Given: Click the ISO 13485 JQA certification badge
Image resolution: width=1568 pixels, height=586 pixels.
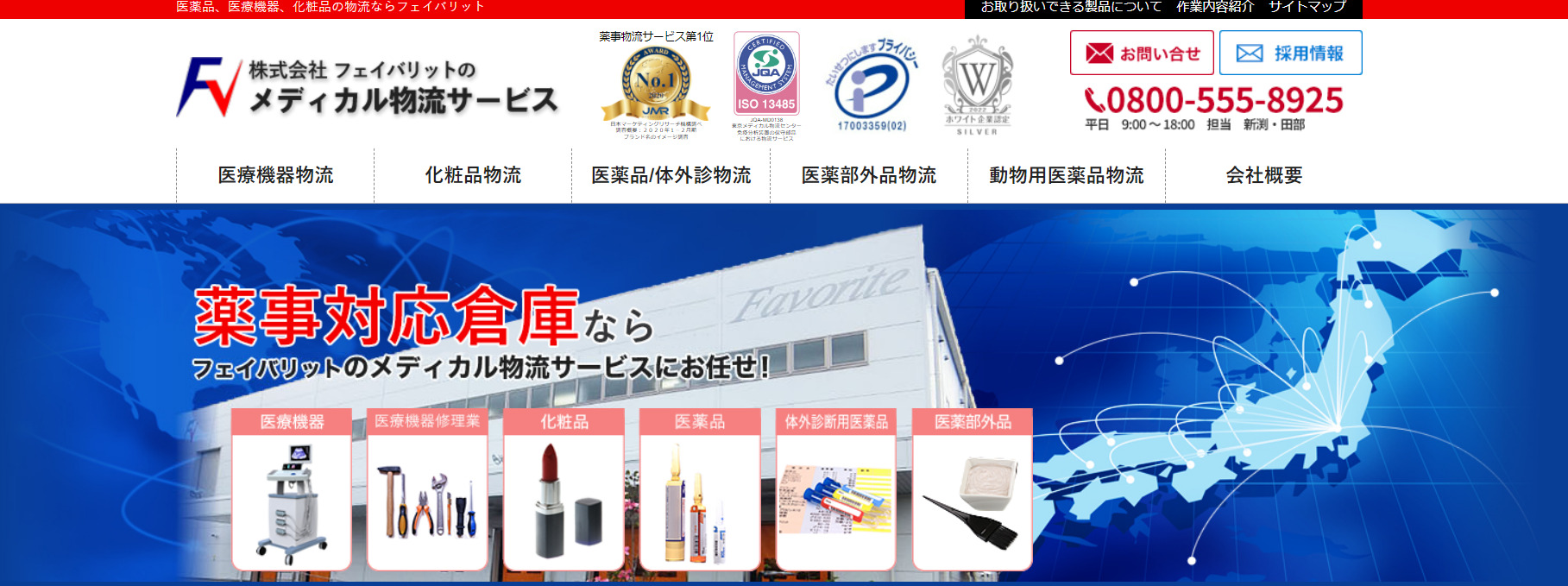Looking at the screenshot, I should point(766,73).
